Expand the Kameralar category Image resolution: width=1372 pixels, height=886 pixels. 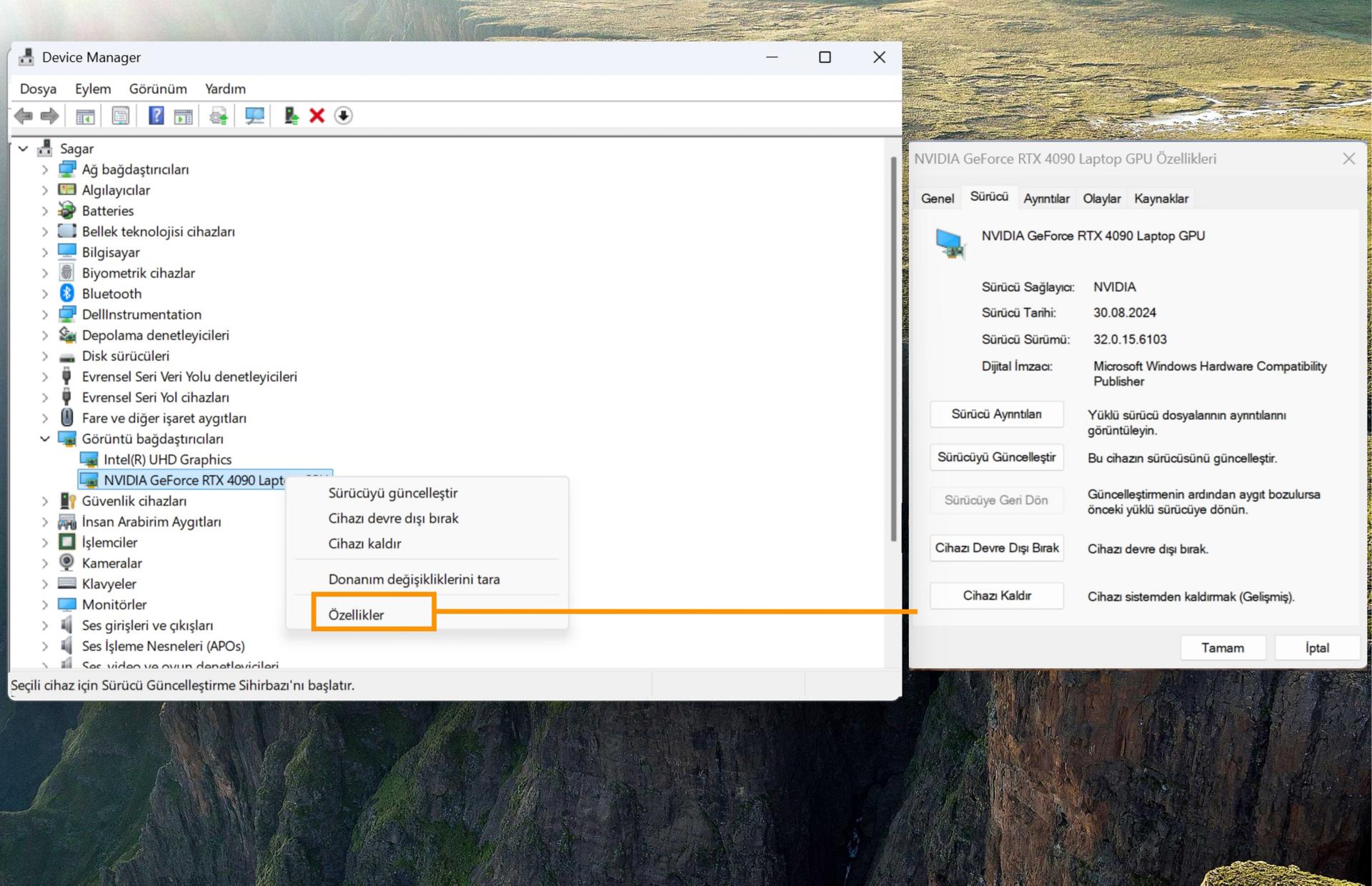tap(45, 563)
